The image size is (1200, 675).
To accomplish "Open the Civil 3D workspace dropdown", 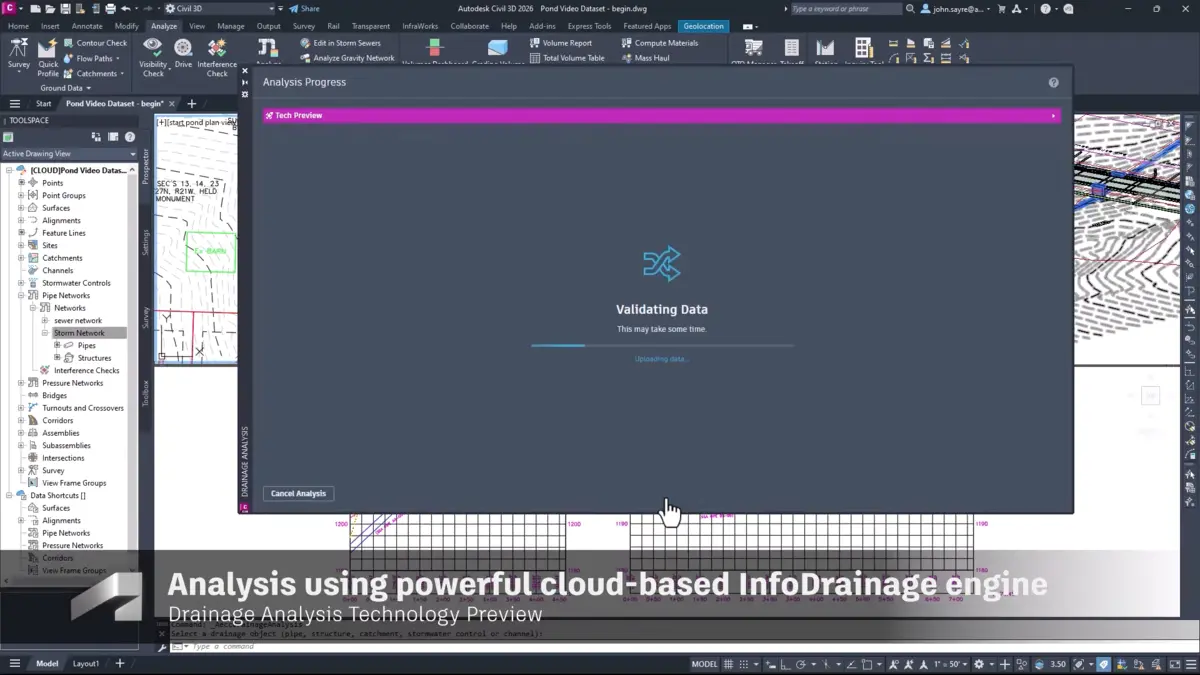I will [x=221, y=9].
